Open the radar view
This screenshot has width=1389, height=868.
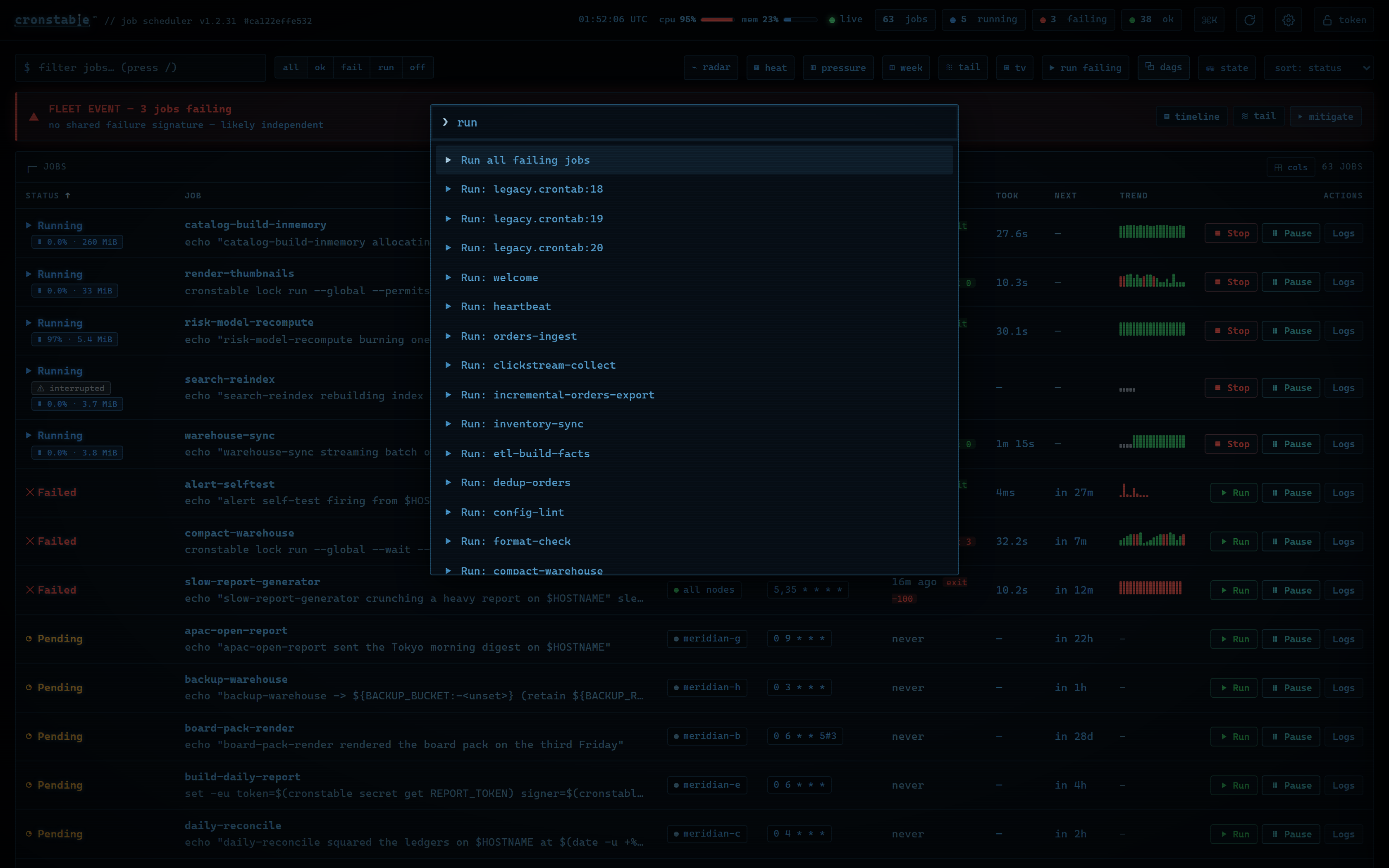[711, 68]
